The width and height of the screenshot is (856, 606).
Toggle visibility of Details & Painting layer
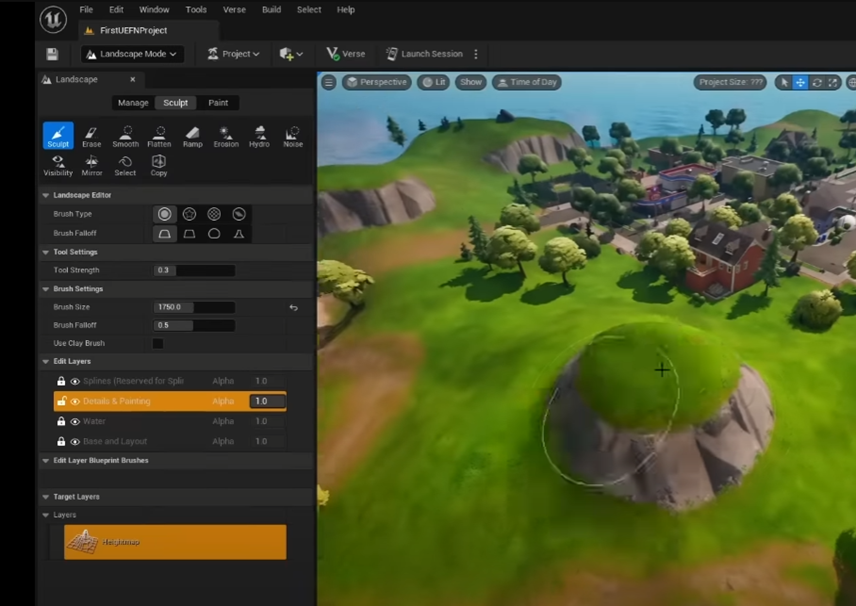(x=75, y=401)
